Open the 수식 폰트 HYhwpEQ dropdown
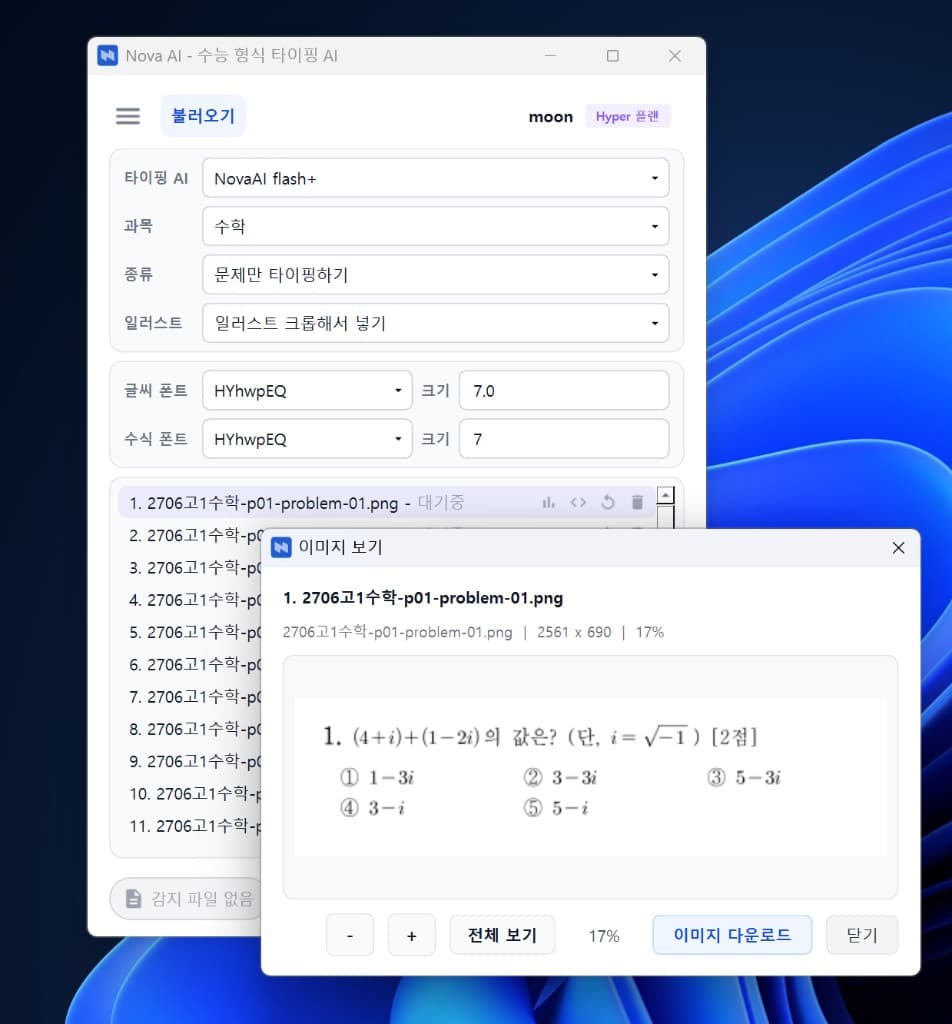 coord(307,439)
